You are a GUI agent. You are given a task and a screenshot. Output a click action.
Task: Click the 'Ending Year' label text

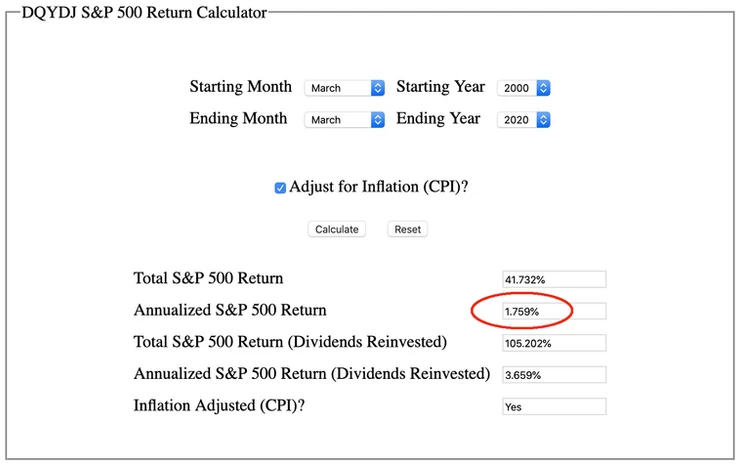tap(438, 118)
